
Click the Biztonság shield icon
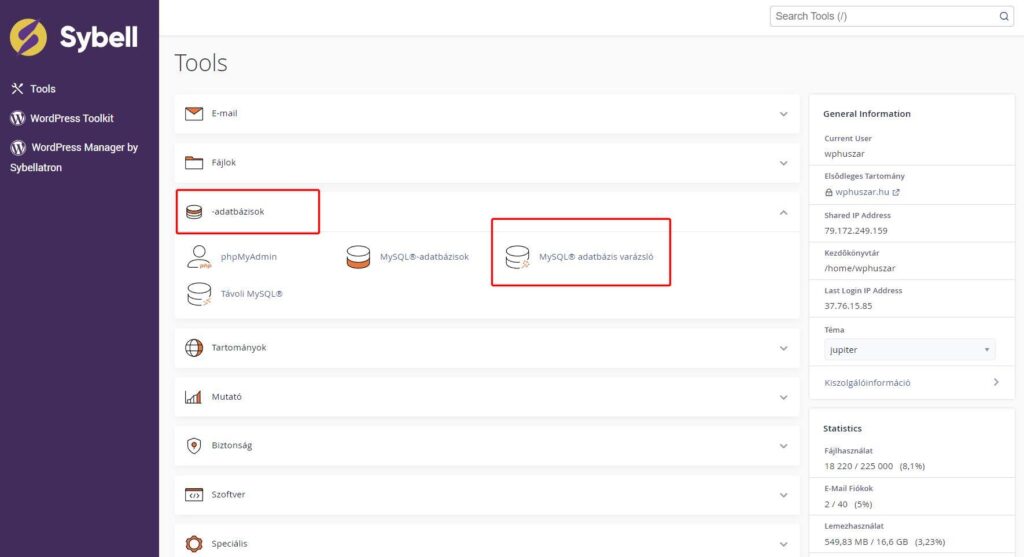pos(194,446)
